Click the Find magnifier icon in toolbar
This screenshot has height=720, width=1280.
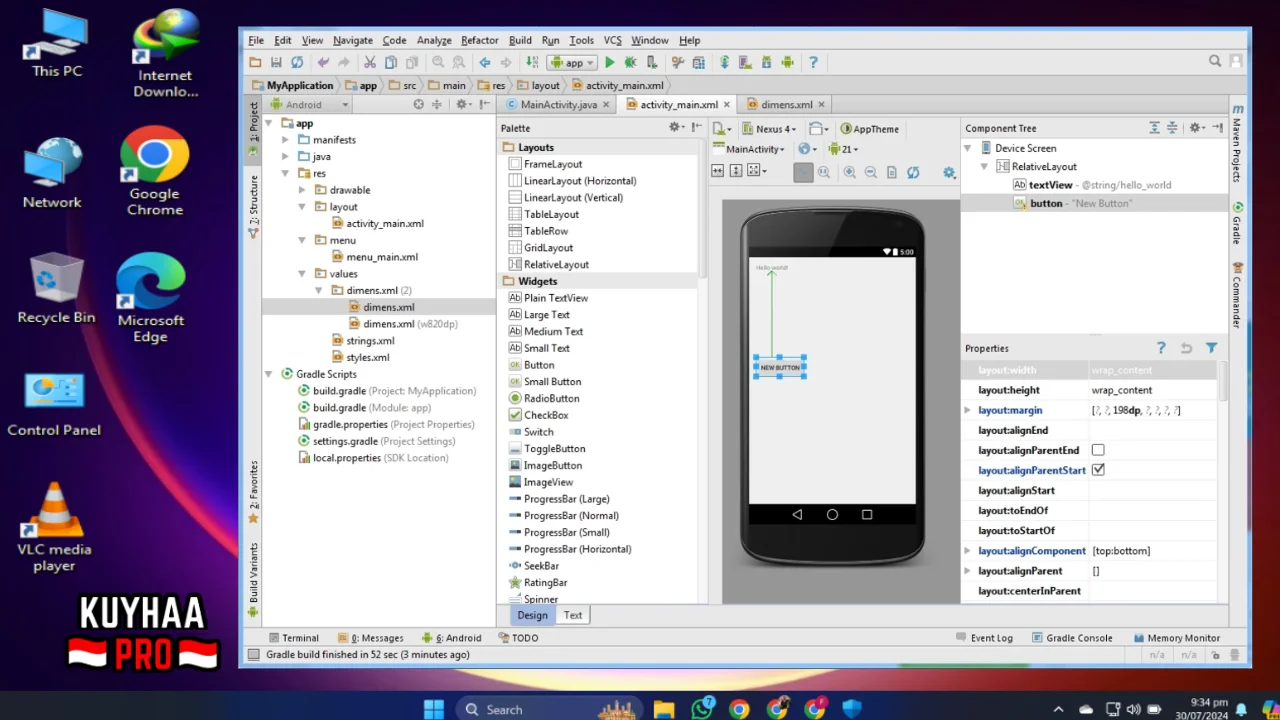438,62
